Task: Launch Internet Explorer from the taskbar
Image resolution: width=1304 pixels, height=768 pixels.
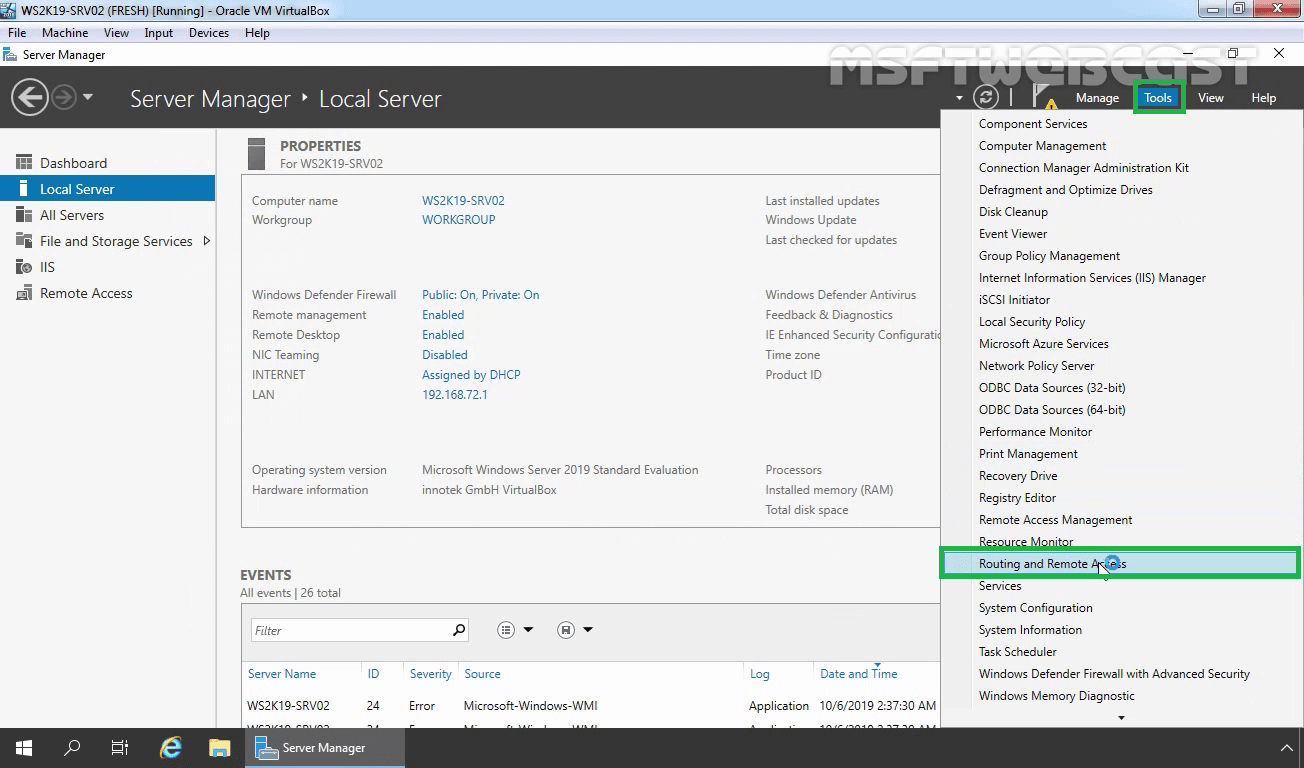Action: pos(170,747)
